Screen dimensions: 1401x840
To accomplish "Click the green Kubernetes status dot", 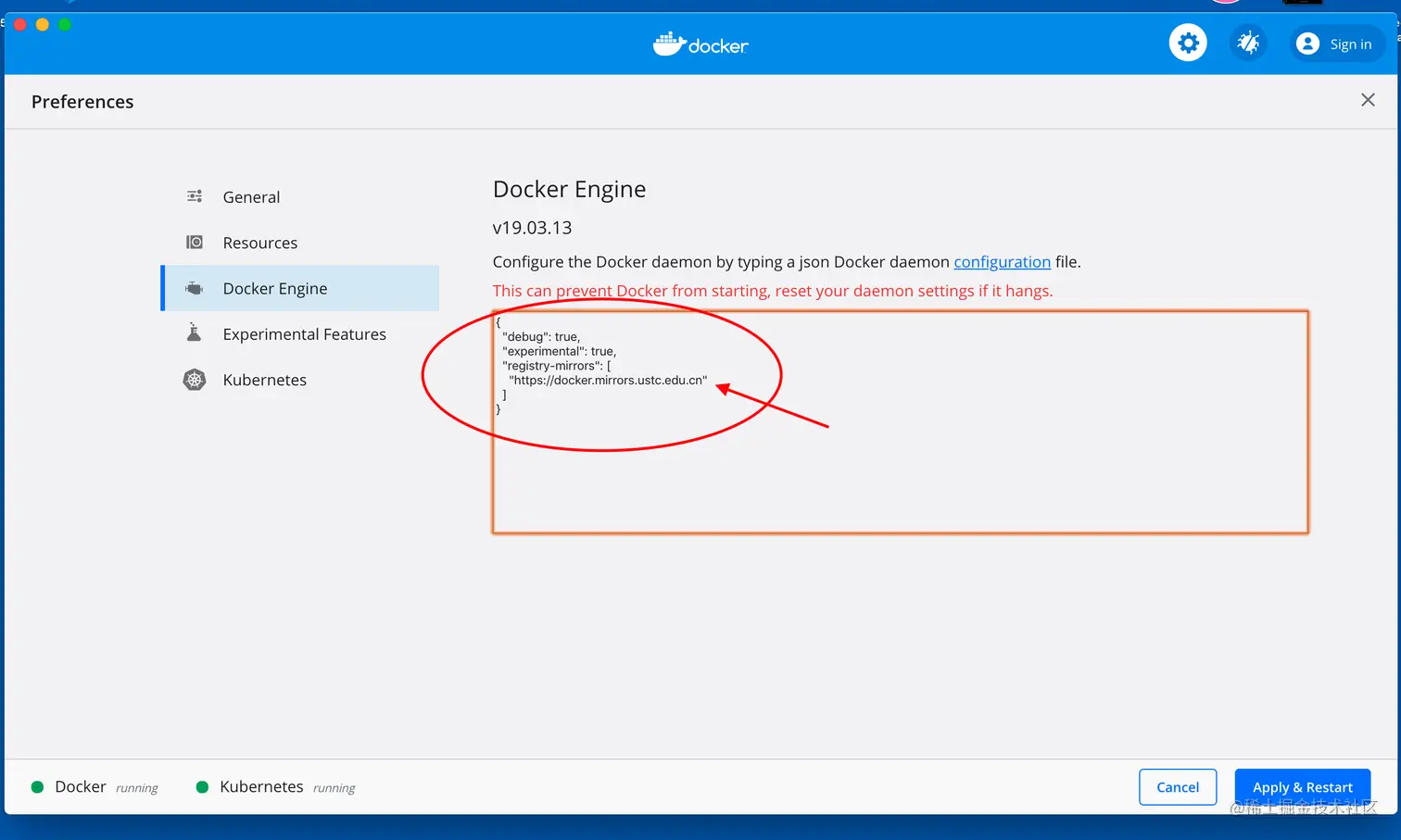I will [x=202, y=787].
